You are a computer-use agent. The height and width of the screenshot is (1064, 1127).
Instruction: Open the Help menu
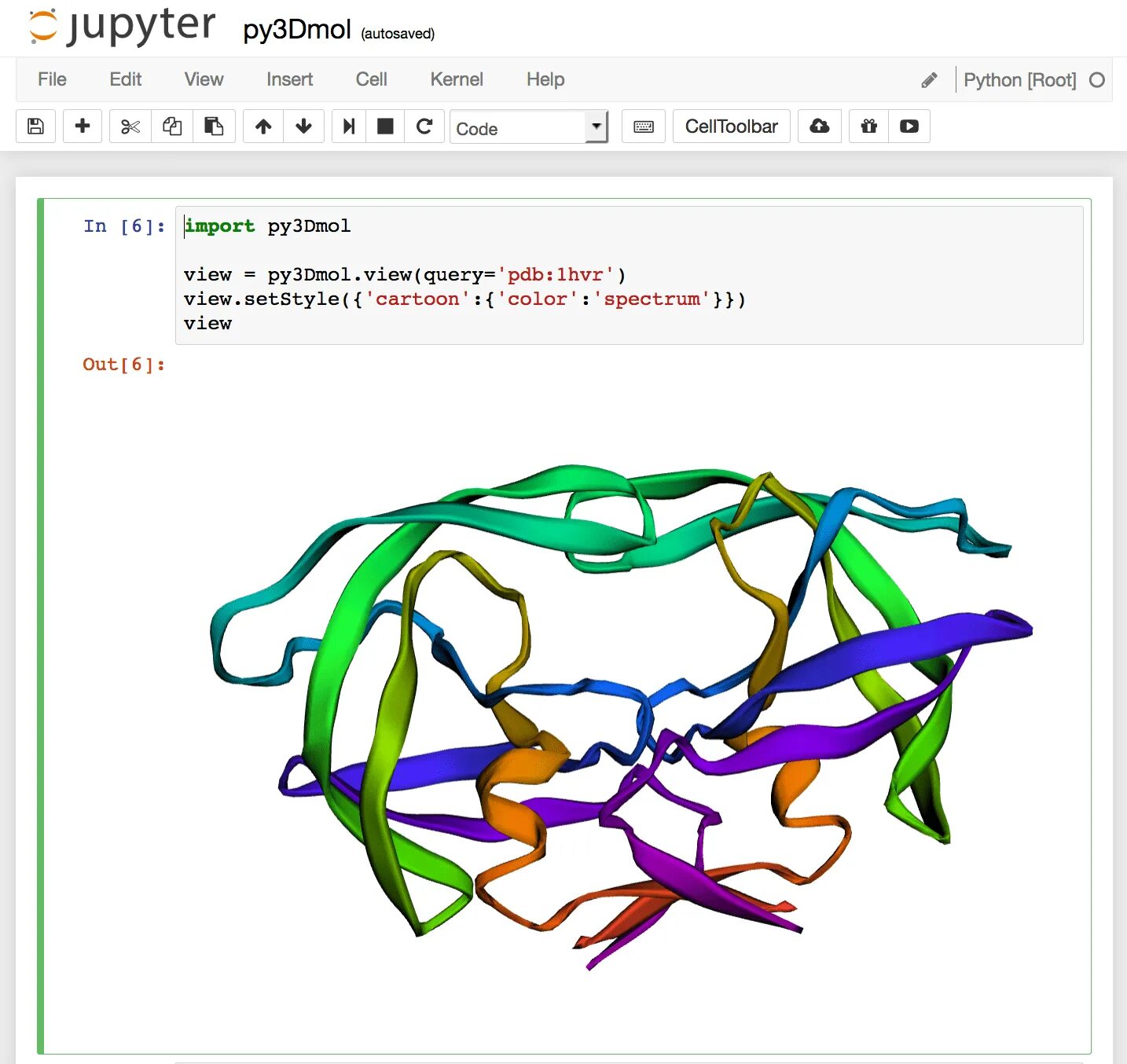[x=545, y=79]
